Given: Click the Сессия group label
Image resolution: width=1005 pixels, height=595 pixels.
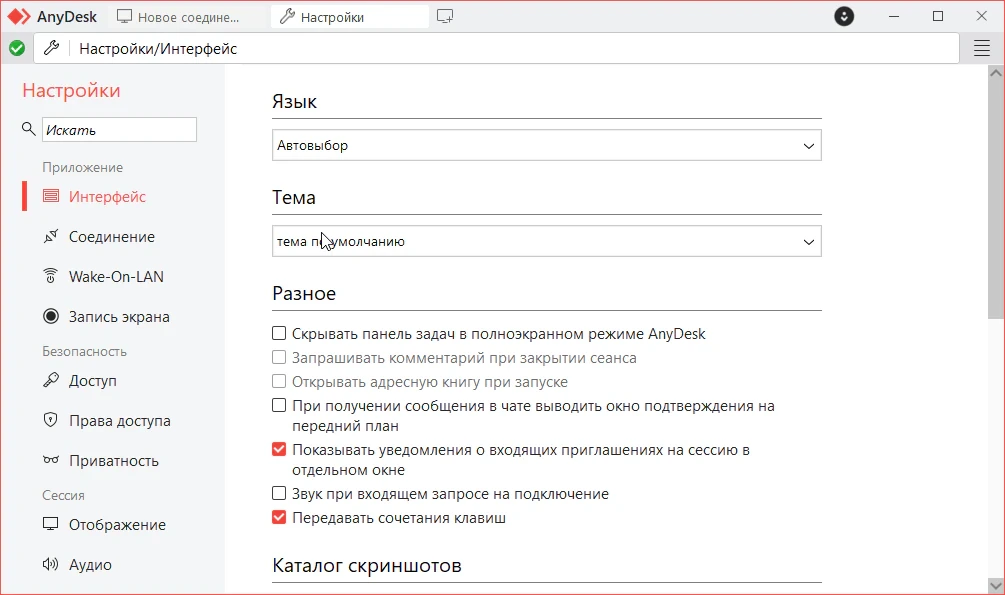Looking at the screenshot, I should (63, 495).
